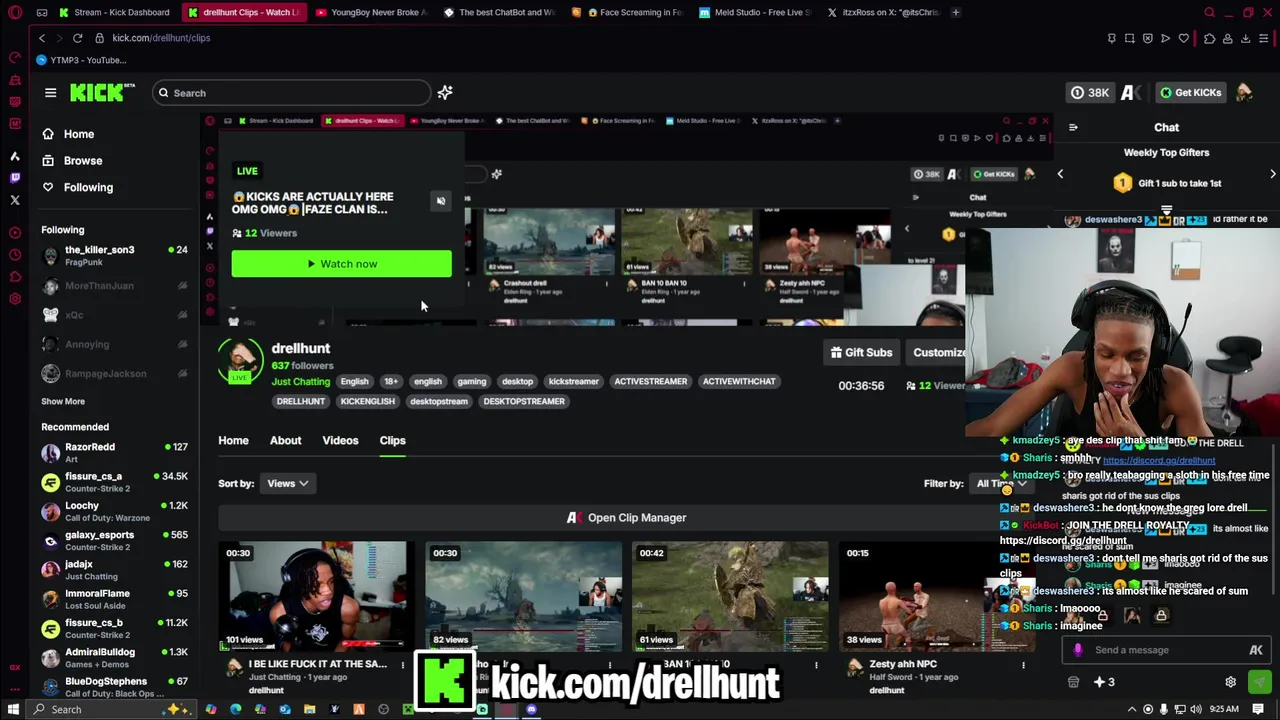
Task: Click the browser heart bookmark icon
Action: coord(1184,38)
